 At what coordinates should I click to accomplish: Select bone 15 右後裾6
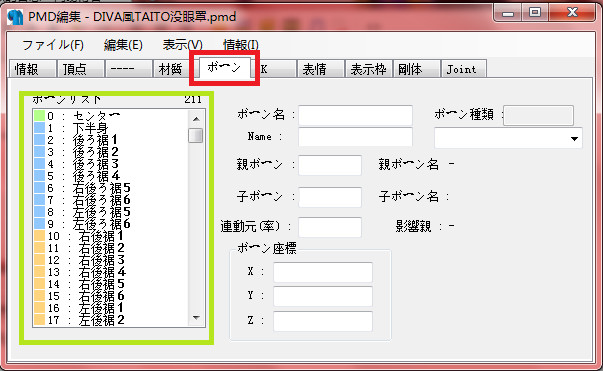coord(110,296)
